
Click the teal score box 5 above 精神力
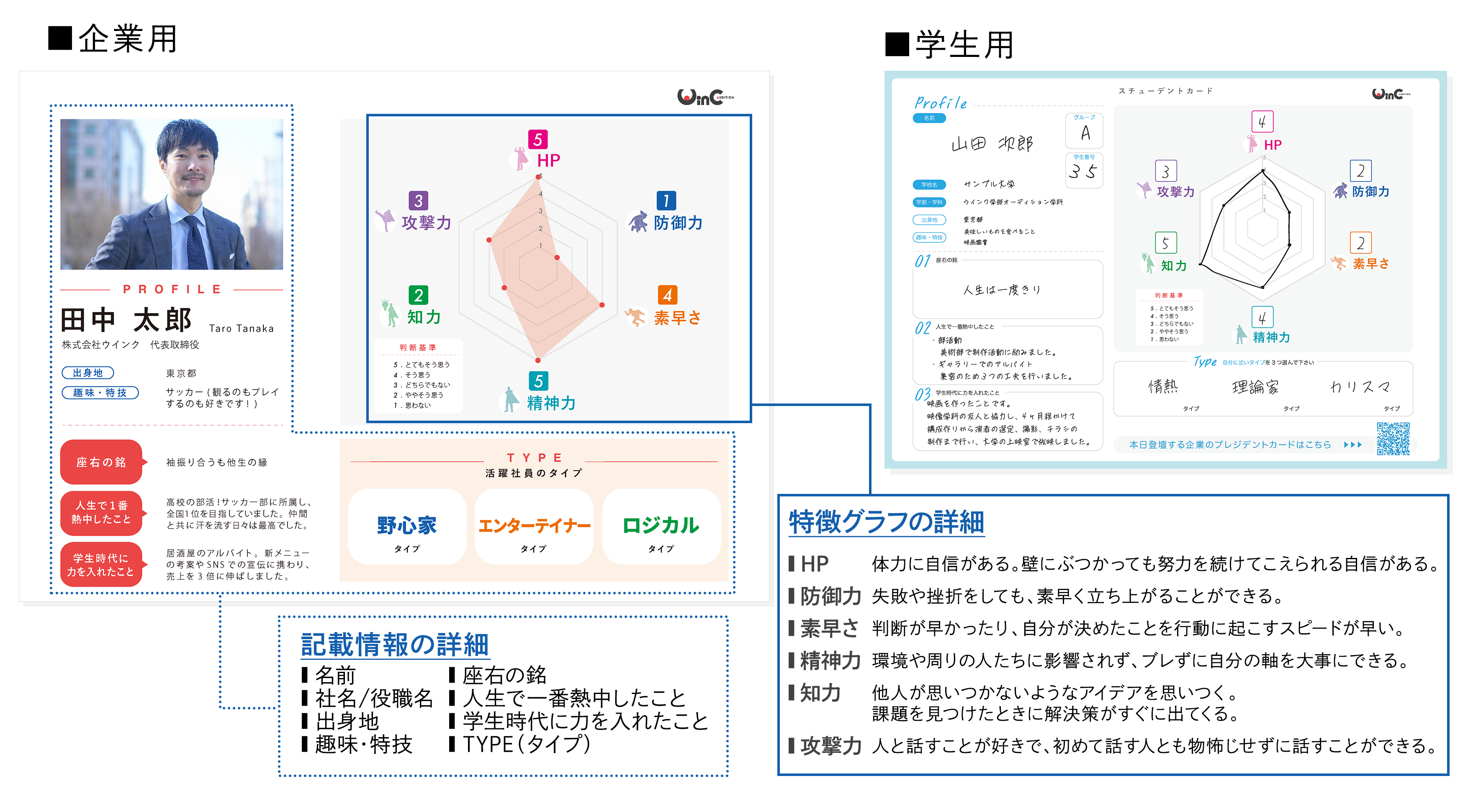pos(538,380)
